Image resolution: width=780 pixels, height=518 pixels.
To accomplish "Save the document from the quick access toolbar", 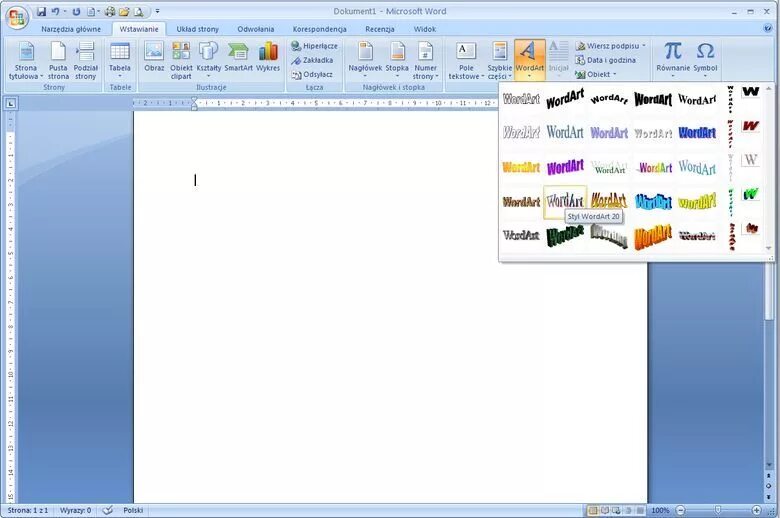I will tap(42, 11).
